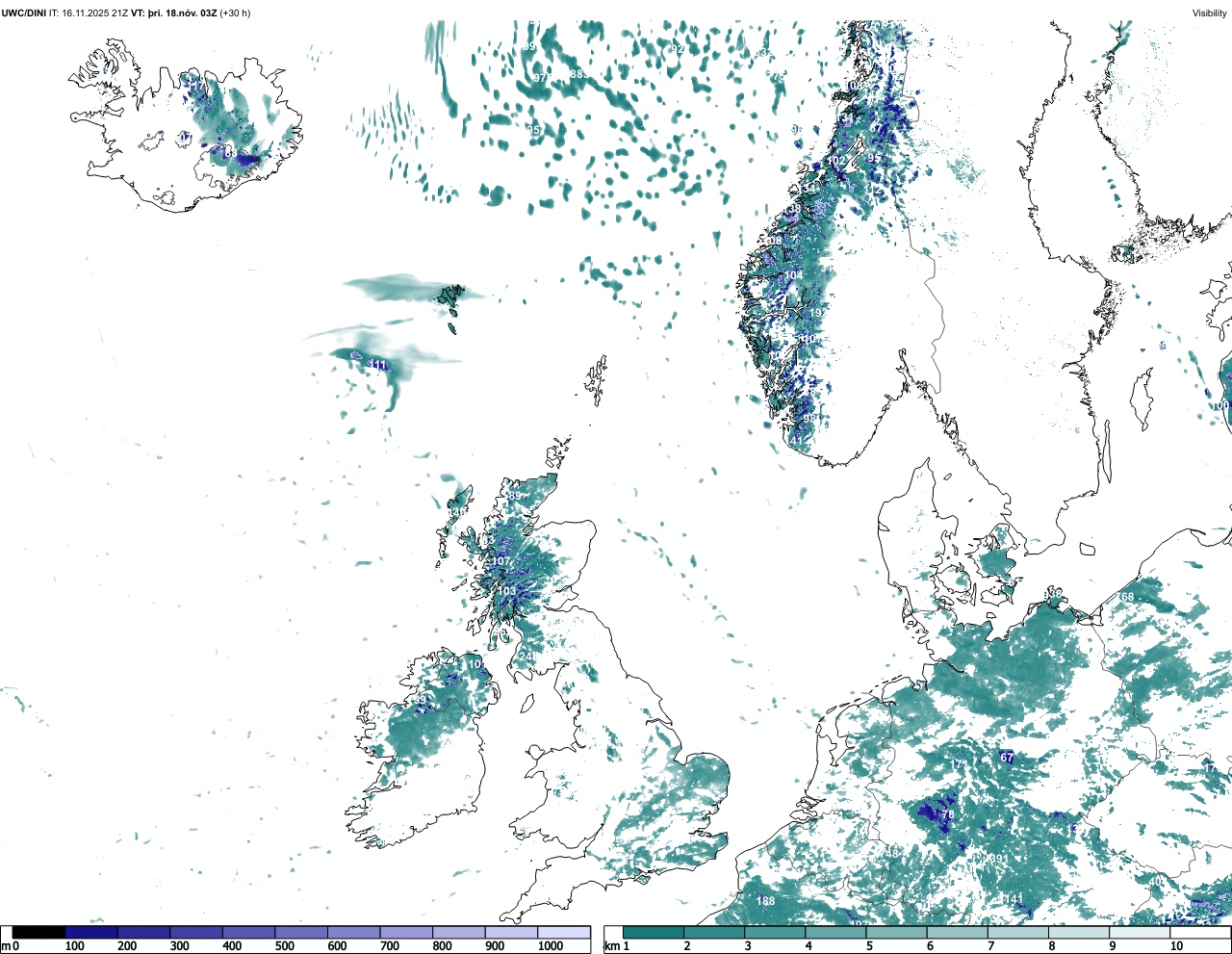This screenshot has width=1232, height=954.
Task: Click the teal swatch between 6 and 7 km
Action: pos(958,932)
